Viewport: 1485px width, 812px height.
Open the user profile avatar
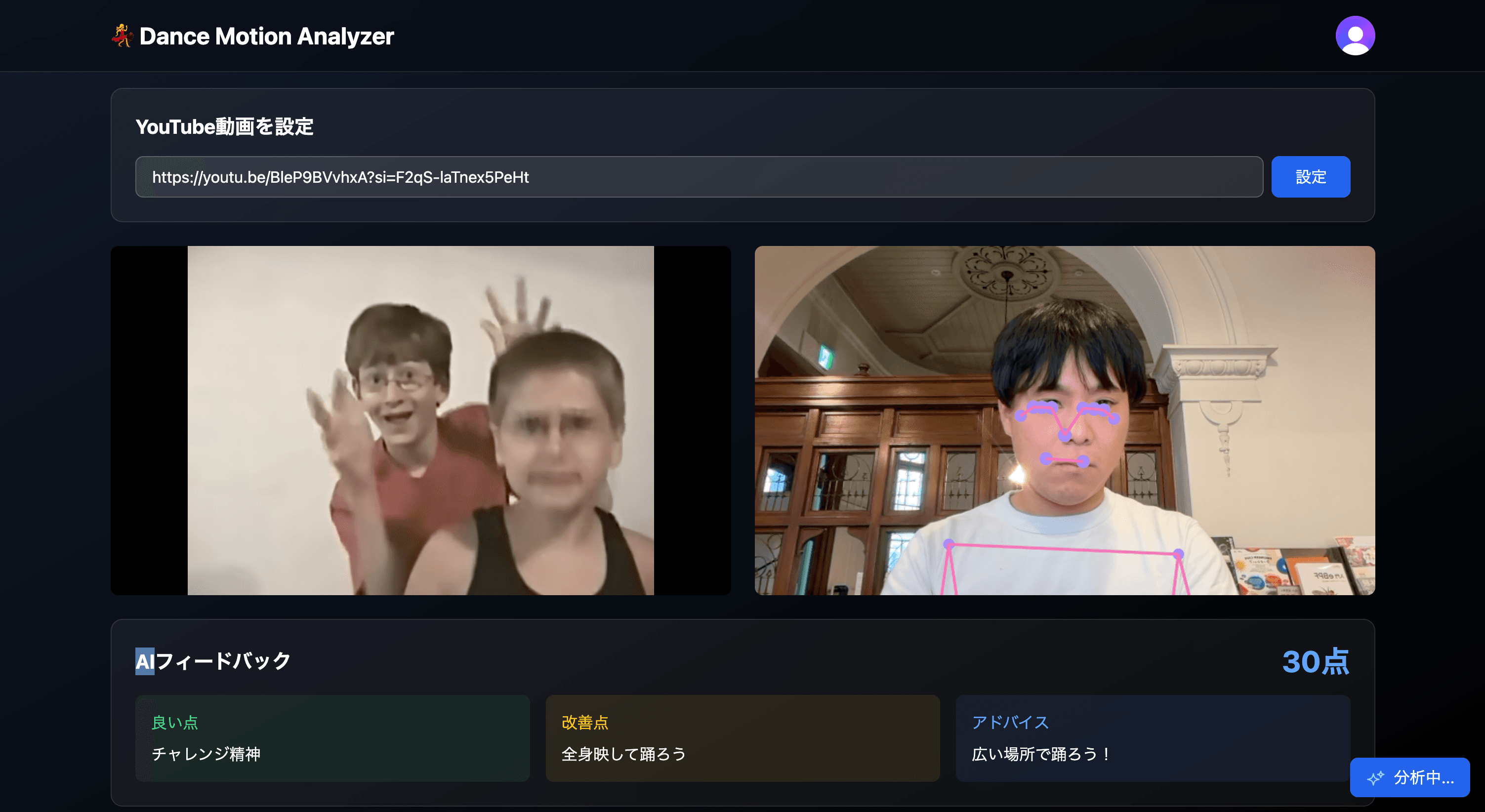tap(1355, 36)
